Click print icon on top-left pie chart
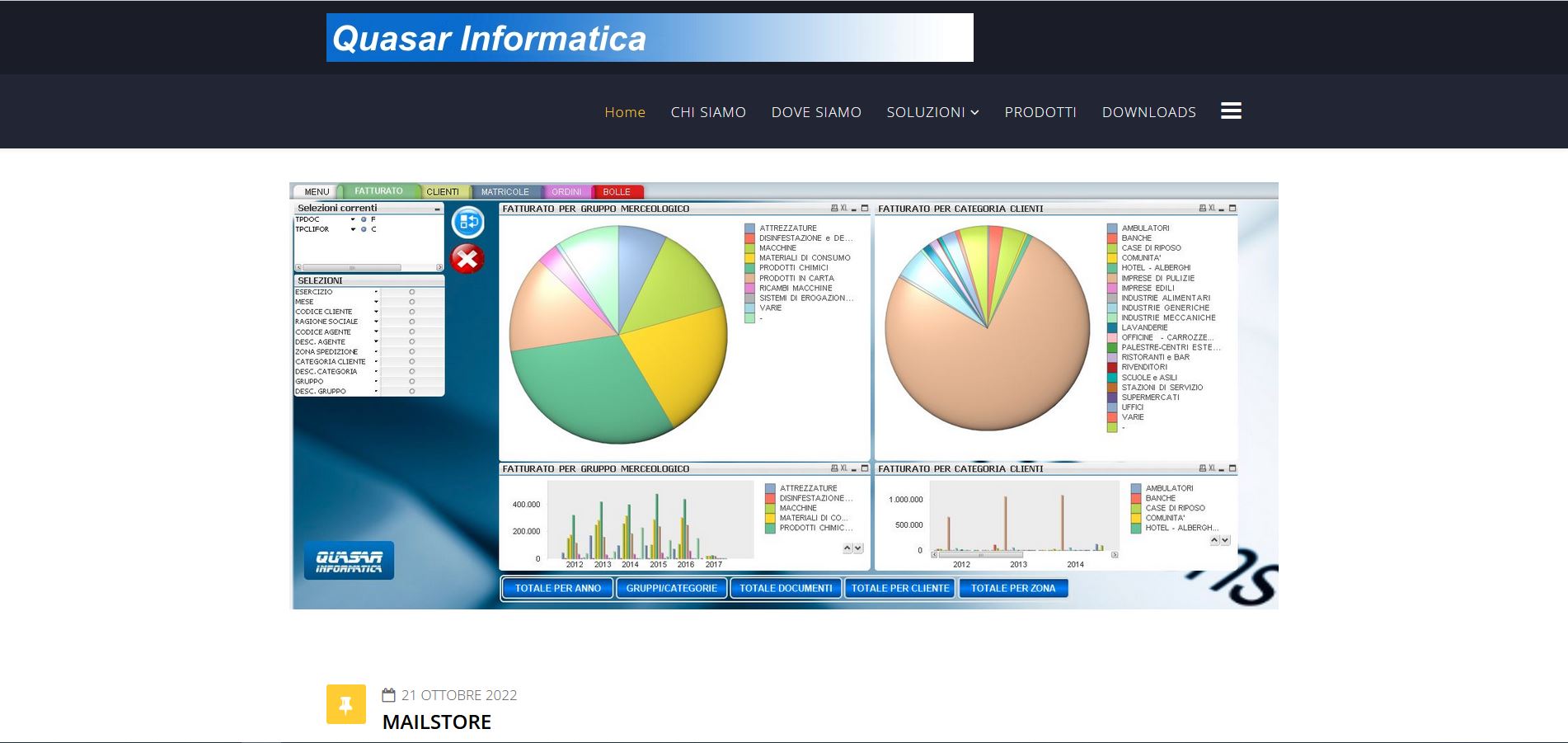 coord(834,209)
